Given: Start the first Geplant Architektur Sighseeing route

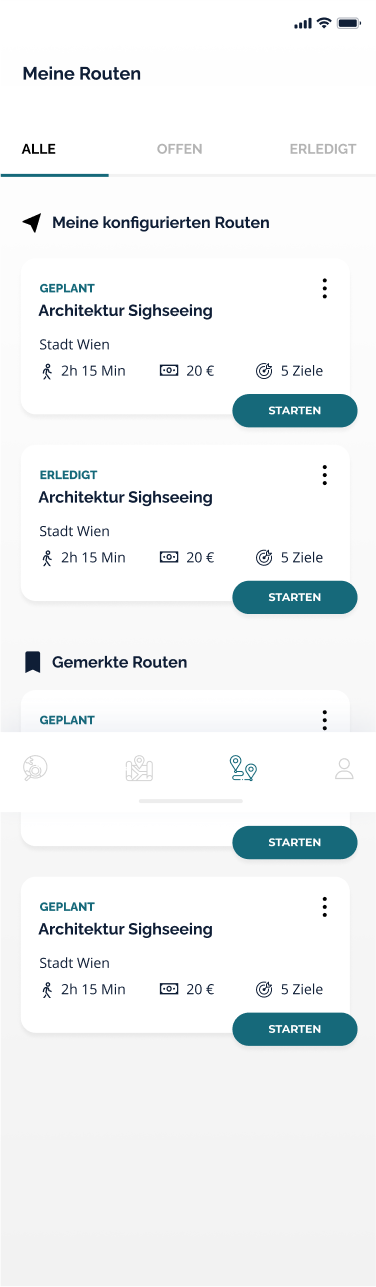Looking at the screenshot, I should (x=295, y=411).
